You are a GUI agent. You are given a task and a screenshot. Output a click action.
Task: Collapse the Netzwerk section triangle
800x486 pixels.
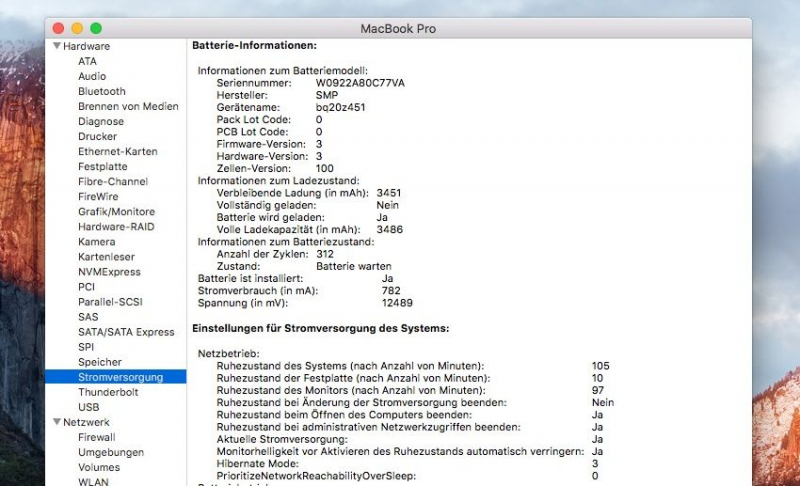pyautogui.click(x=57, y=422)
